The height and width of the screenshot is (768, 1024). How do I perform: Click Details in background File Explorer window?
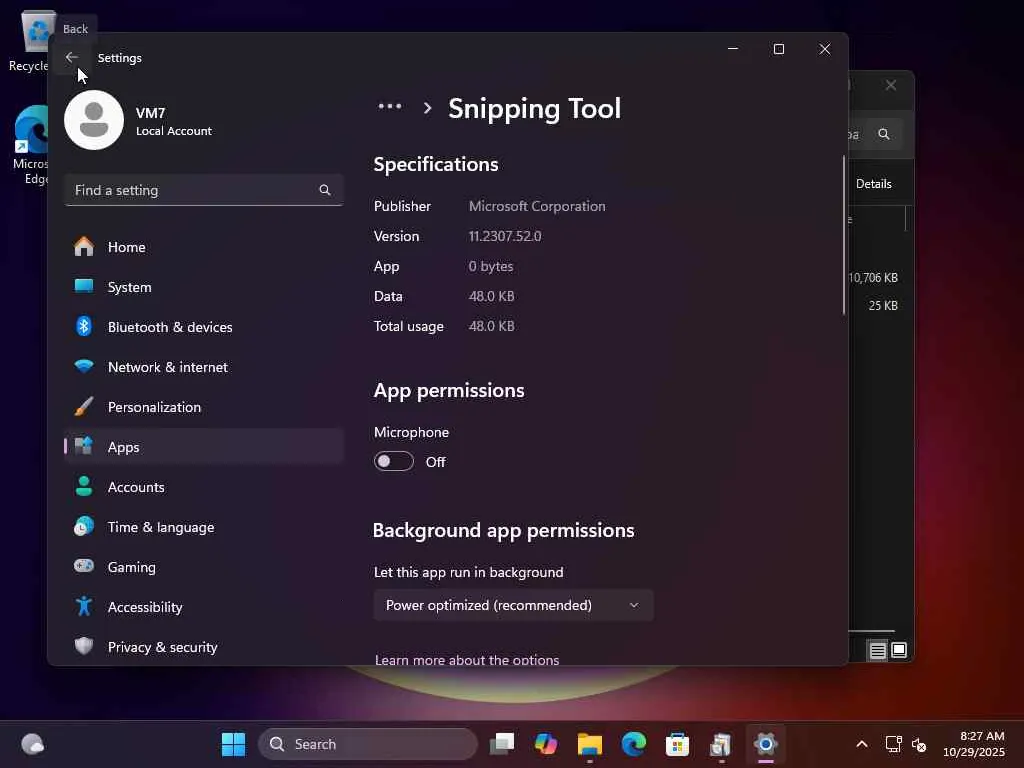874,184
